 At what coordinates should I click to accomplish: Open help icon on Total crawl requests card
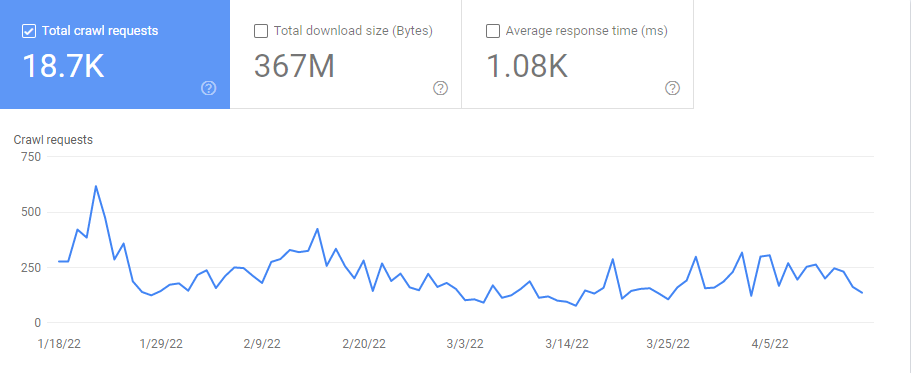pyautogui.click(x=209, y=88)
